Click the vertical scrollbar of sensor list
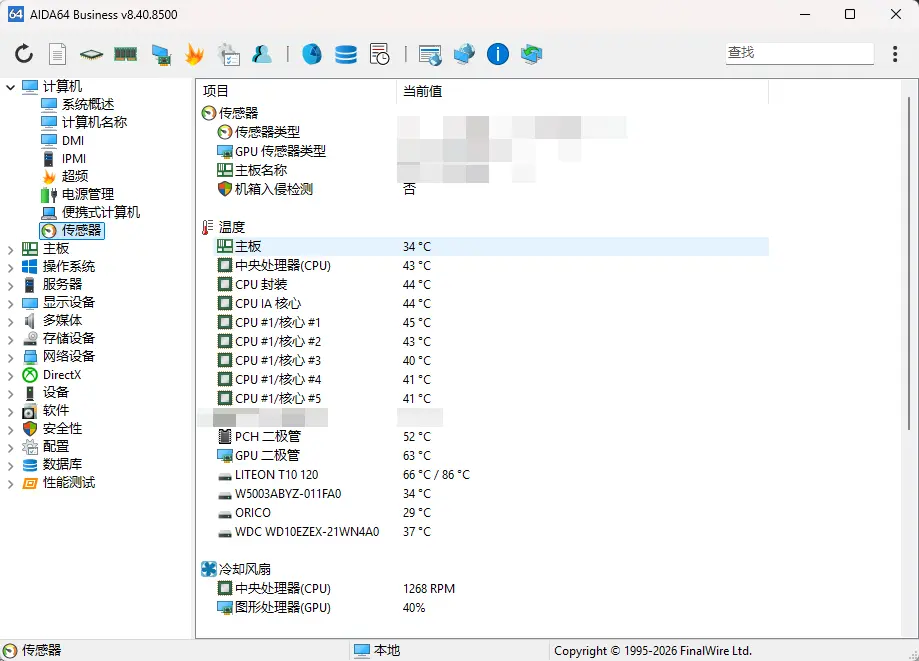This screenshot has width=919, height=661. point(909,264)
